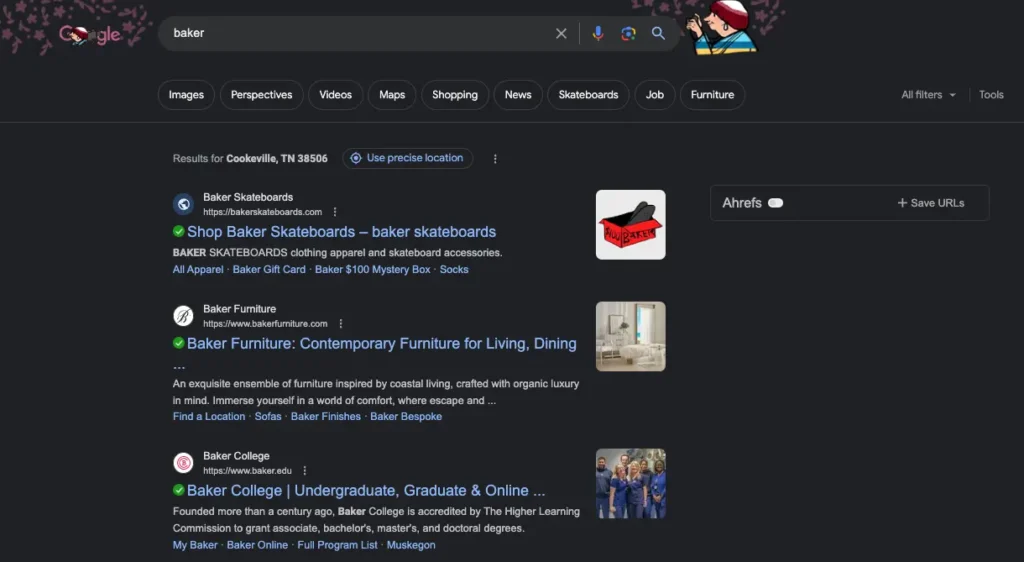The image size is (1024, 562).
Task: Click the Baker College site favicon
Action: coord(184,463)
